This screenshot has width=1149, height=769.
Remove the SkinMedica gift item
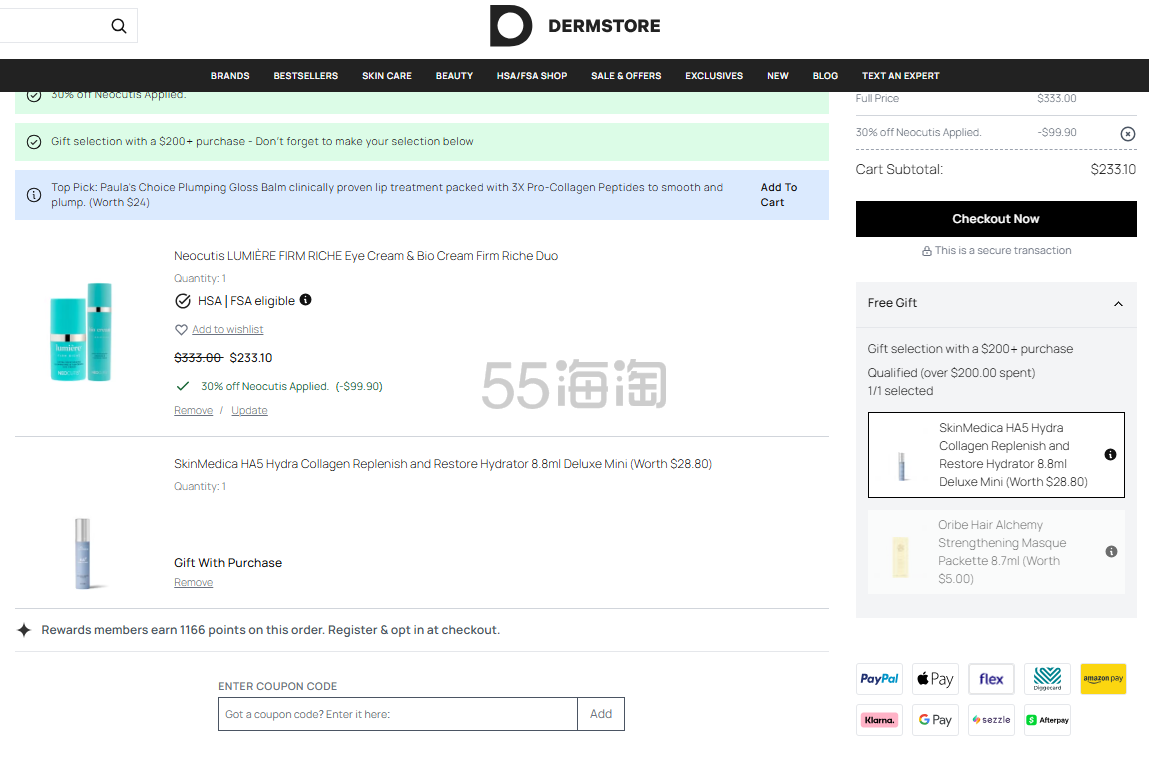pyautogui.click(x=193, y=582)
